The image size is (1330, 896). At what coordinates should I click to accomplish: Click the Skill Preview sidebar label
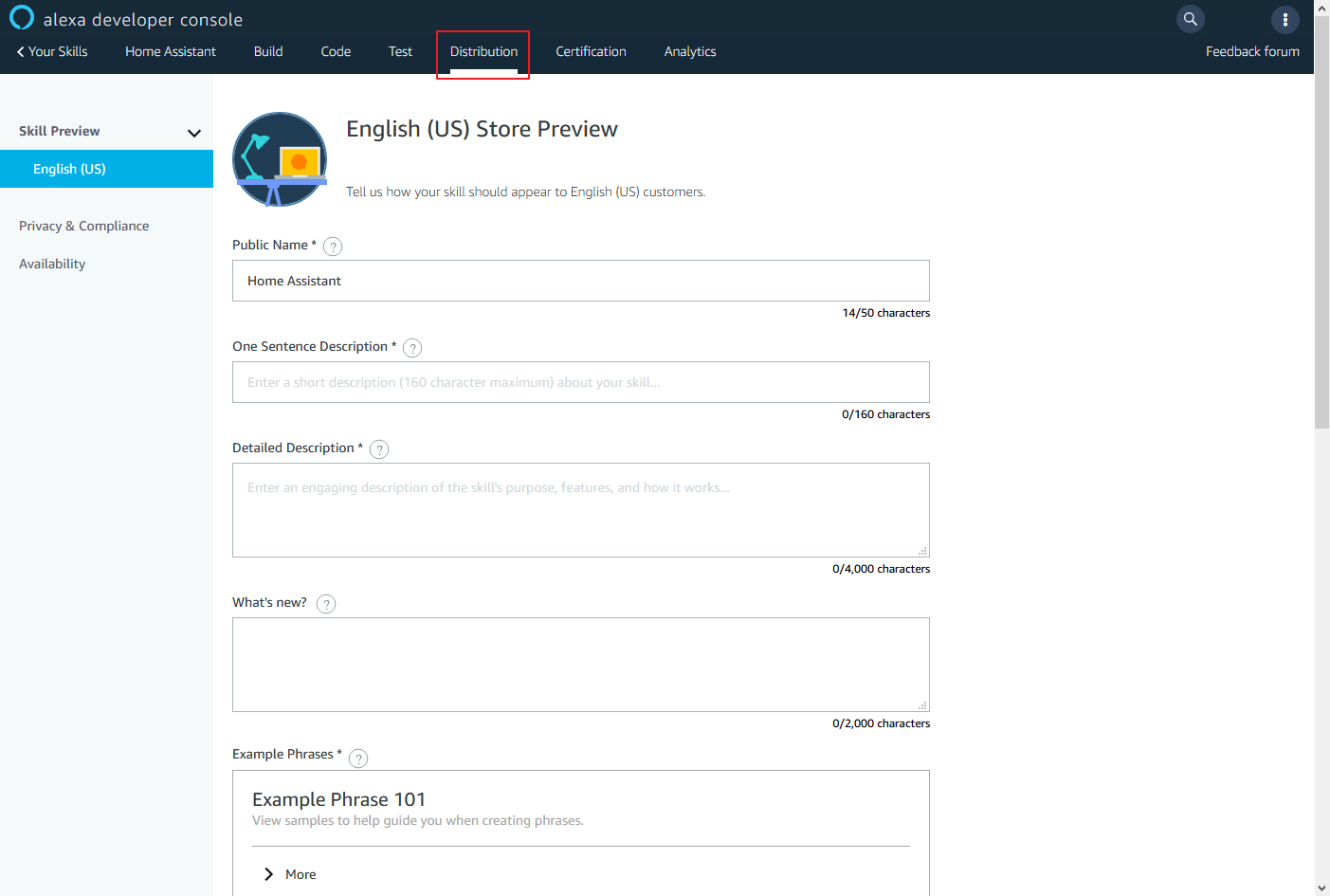click(59, 131)
